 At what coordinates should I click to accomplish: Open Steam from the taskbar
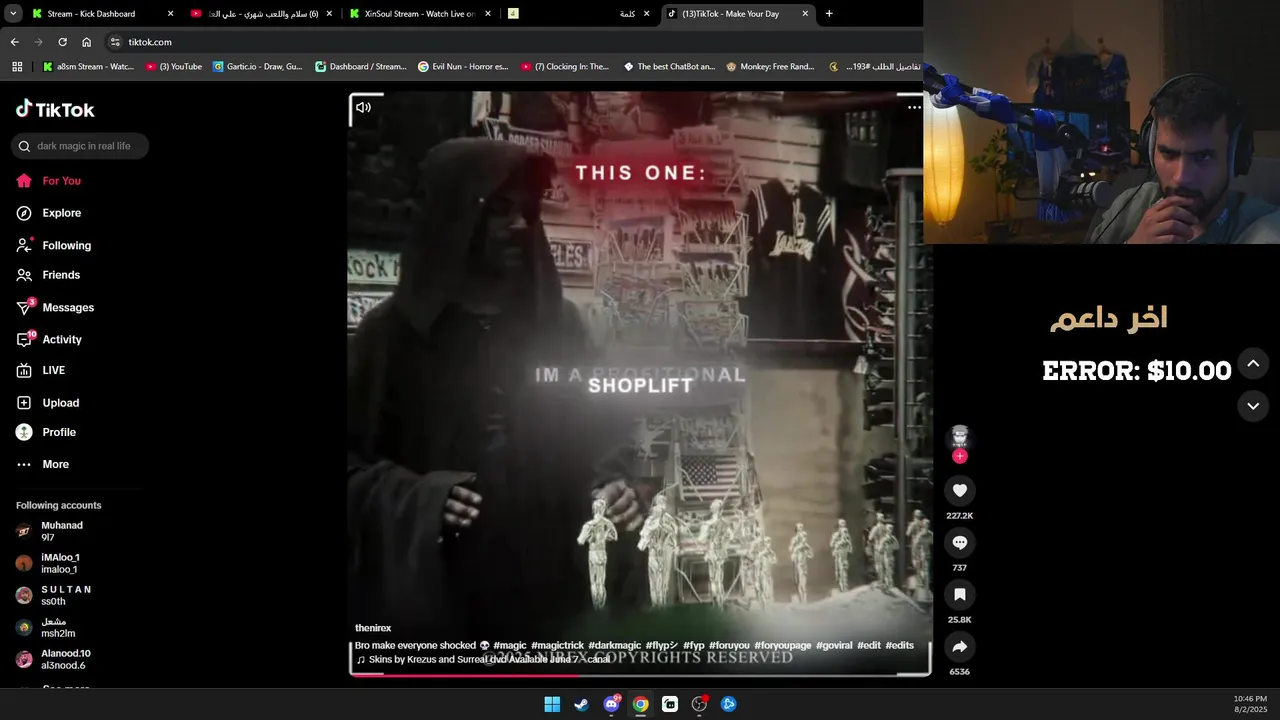coord(581,704)
